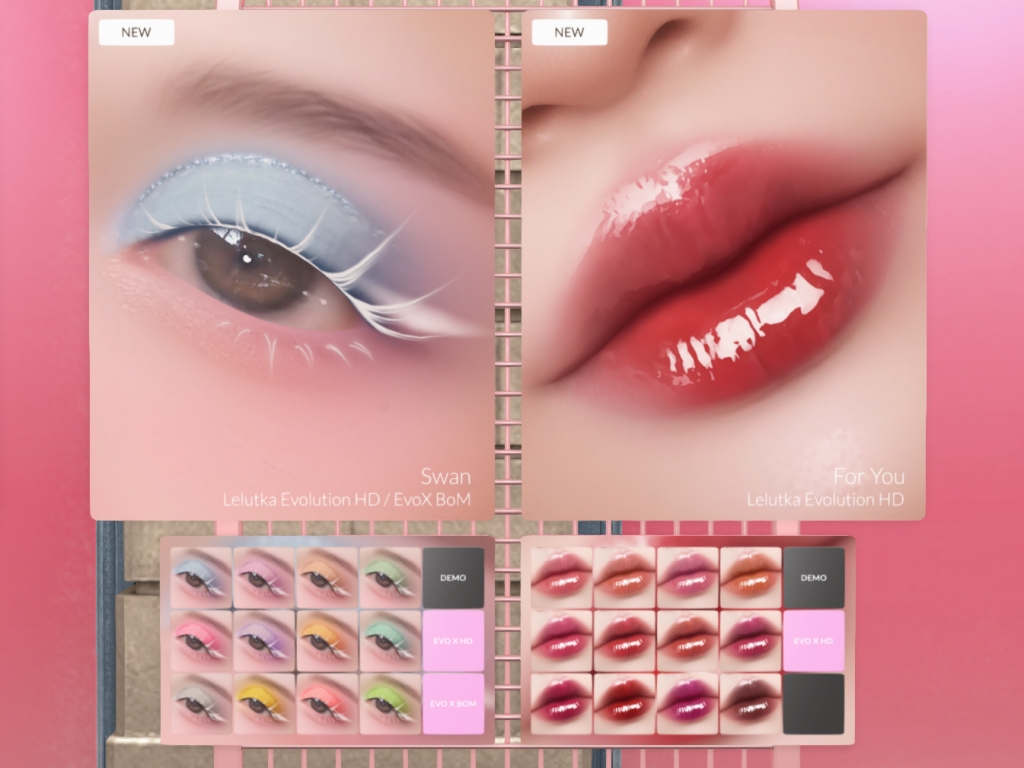Choose the lavender purple eyeshadow swatch
1024x768 pixels.
[x=264, y=641]
